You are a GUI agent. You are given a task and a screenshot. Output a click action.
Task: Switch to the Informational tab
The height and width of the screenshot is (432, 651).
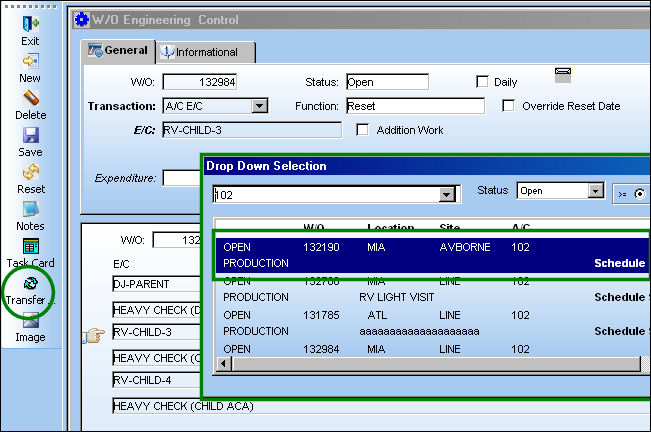click(206, 52)
